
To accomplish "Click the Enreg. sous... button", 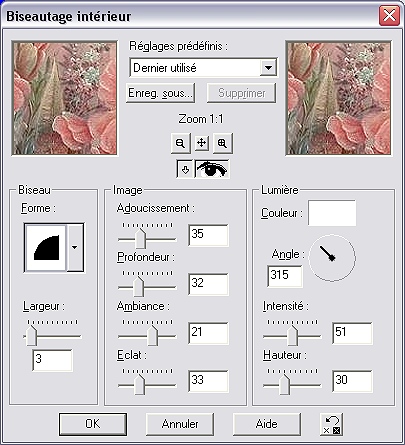I will tap(161, 93).
